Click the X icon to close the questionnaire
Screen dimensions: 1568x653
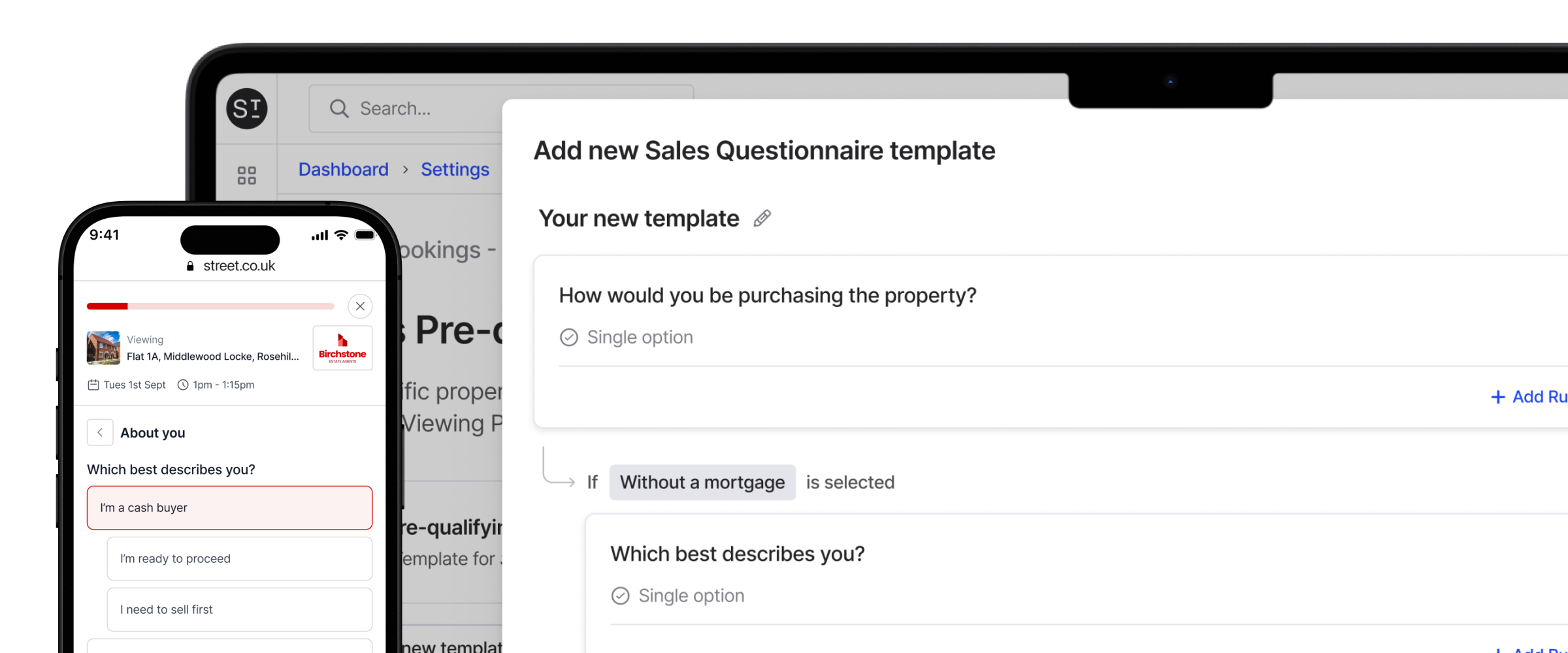[360, 306]
